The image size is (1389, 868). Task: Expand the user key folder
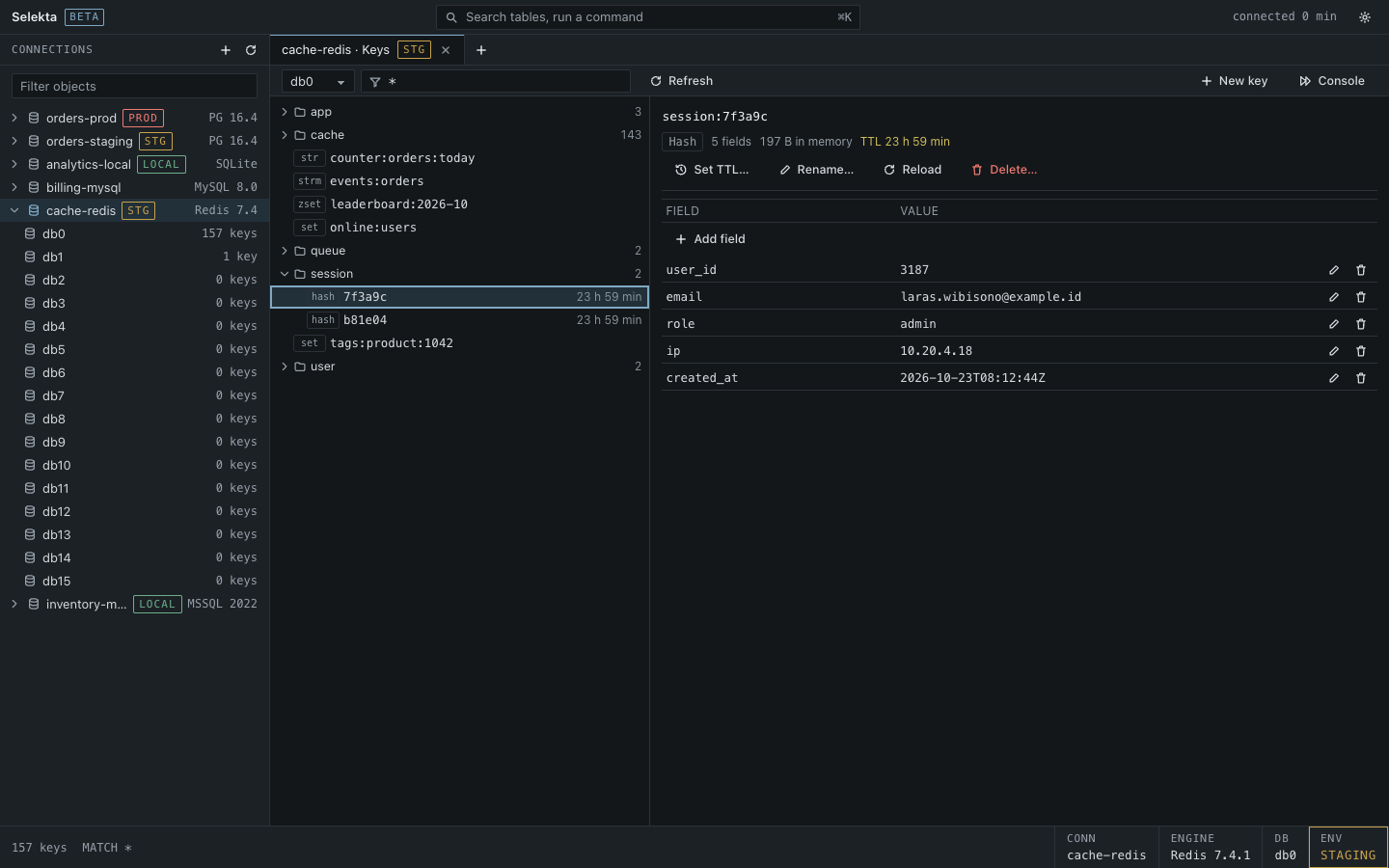[285, 366]
